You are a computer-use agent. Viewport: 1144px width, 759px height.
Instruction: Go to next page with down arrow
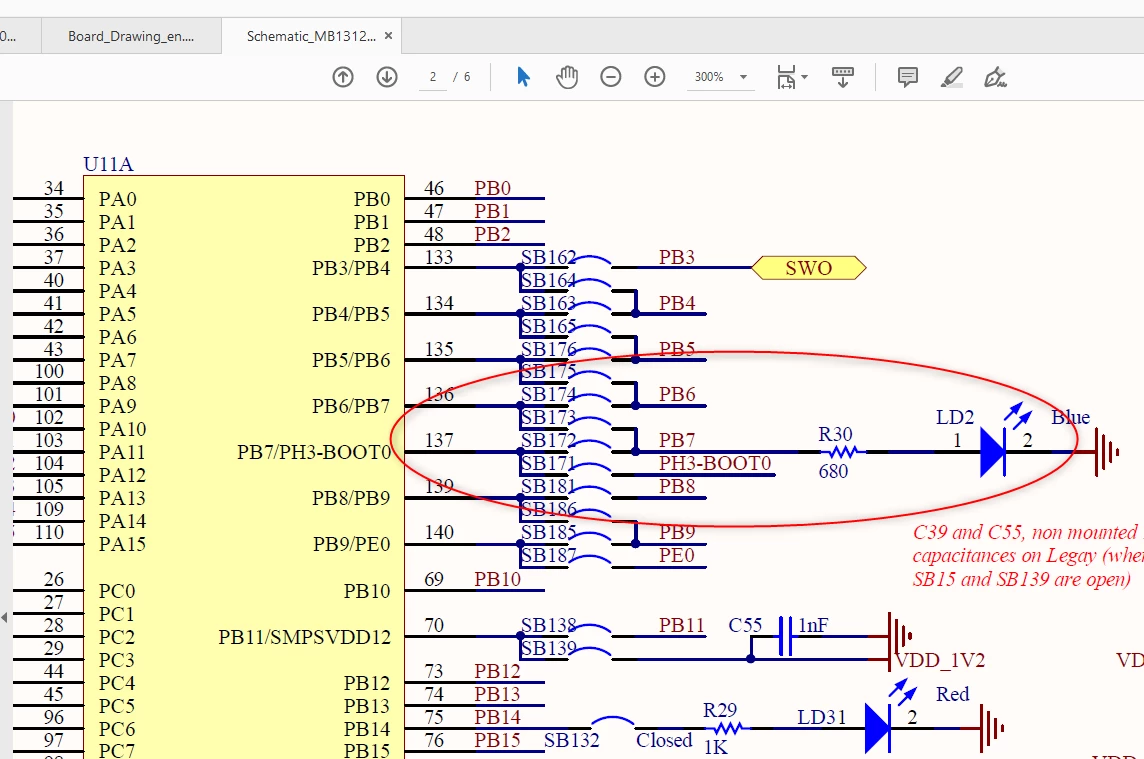387,77
